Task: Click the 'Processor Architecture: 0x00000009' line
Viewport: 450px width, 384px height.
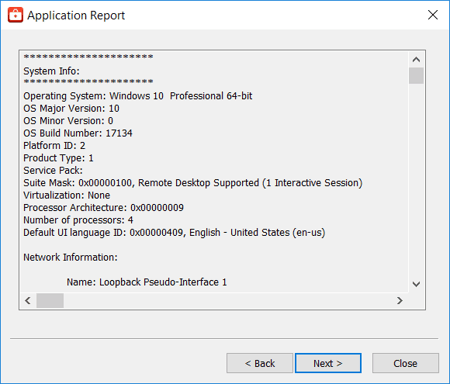Action: click(103, 208)
